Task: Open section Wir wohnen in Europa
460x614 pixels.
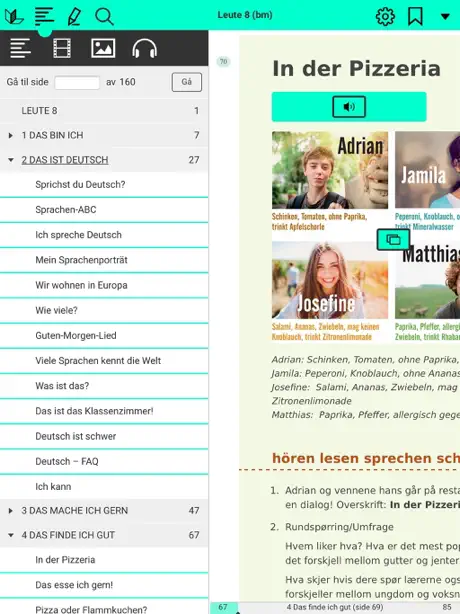Action: point(104,285)
